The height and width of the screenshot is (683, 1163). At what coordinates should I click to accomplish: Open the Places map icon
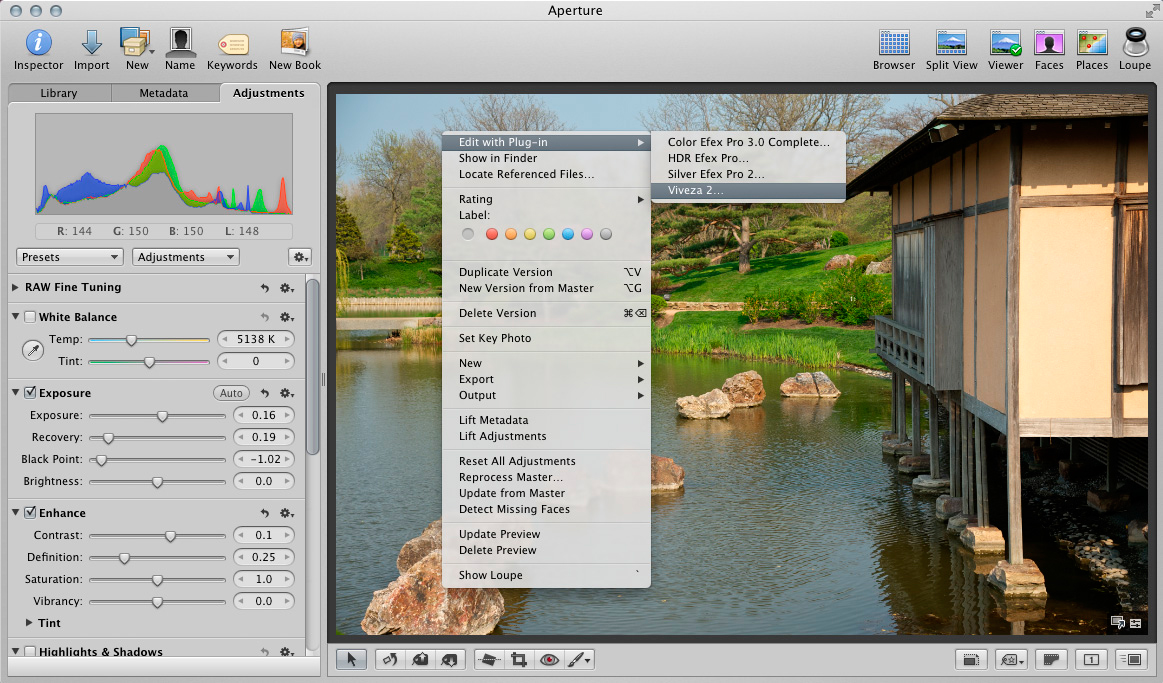tap(1092, 42)
